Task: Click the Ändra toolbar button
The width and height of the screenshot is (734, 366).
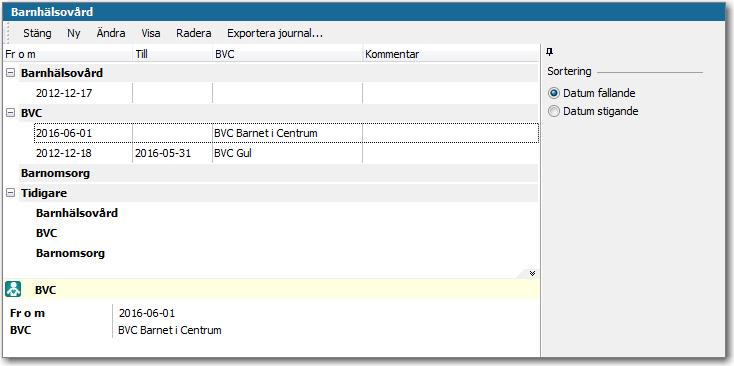Action: pyautogui.click(x=111, y=33)
